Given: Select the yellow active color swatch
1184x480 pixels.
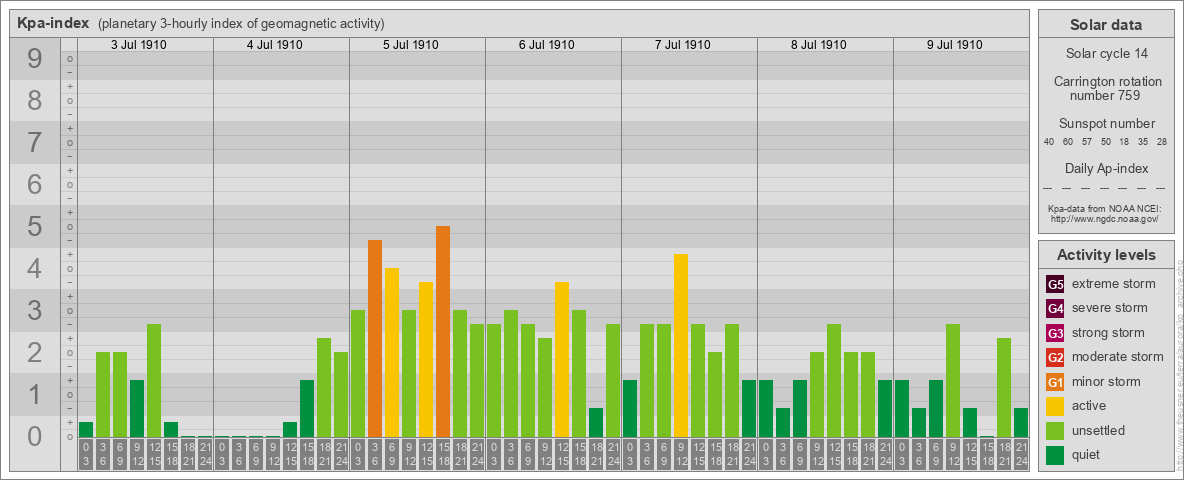Looking at the screenshot, I should click(1055, 406).
